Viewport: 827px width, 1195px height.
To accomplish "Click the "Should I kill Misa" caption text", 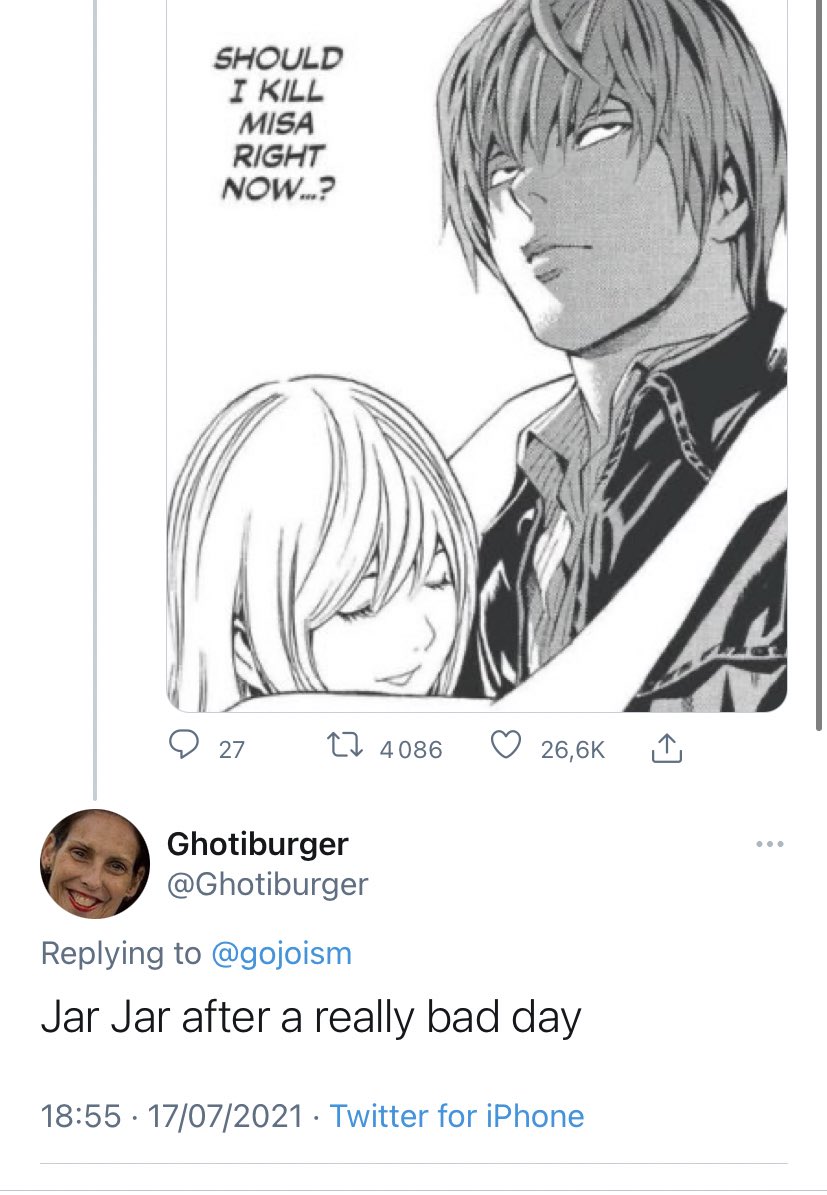I will coord(277,121).
